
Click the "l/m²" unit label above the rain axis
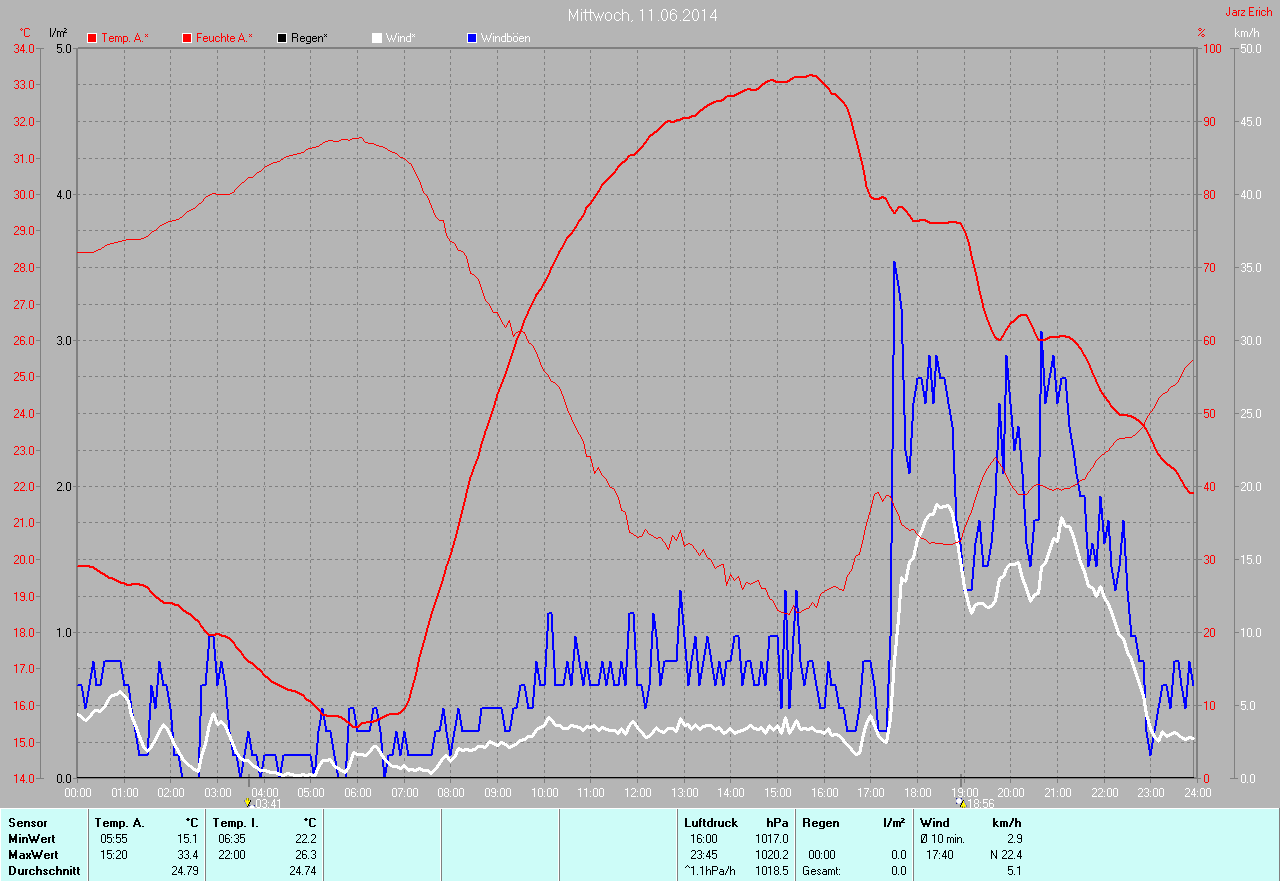pyautogui.click(x=58, y=33)
